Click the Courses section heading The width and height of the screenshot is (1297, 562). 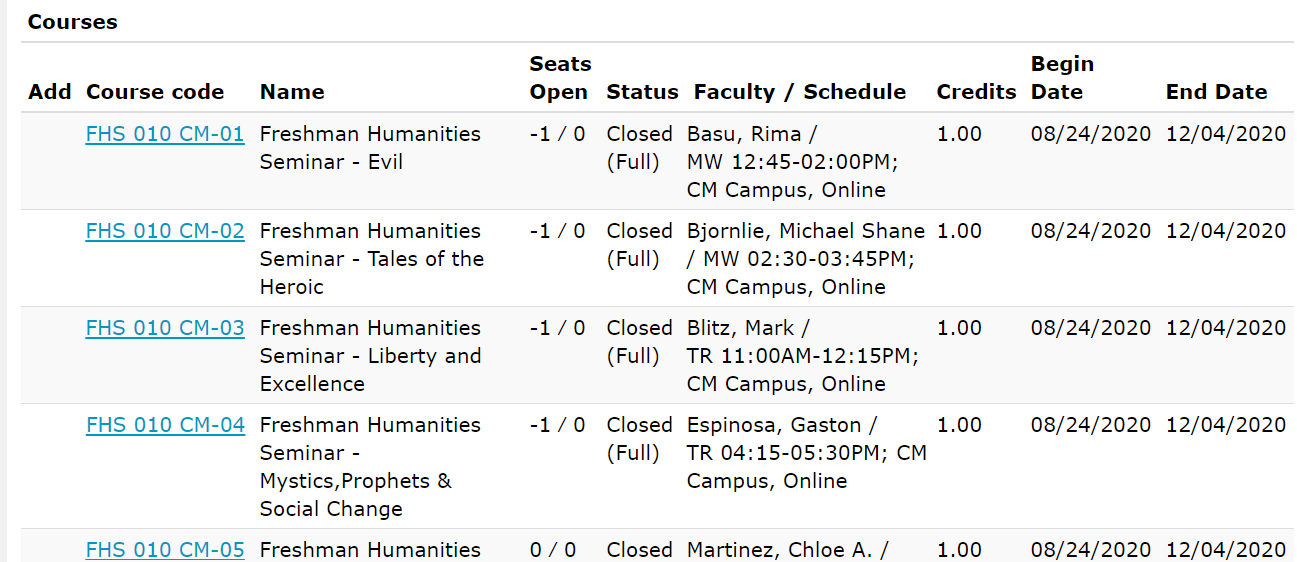(72, 22)
